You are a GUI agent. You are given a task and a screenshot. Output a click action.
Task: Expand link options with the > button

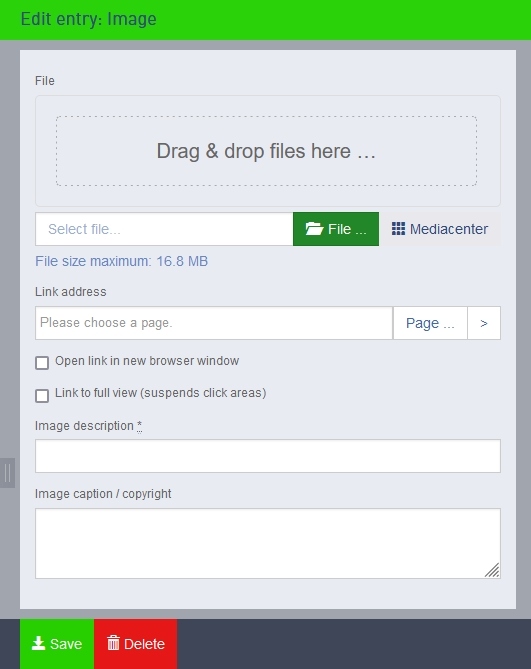coord(484,323)
